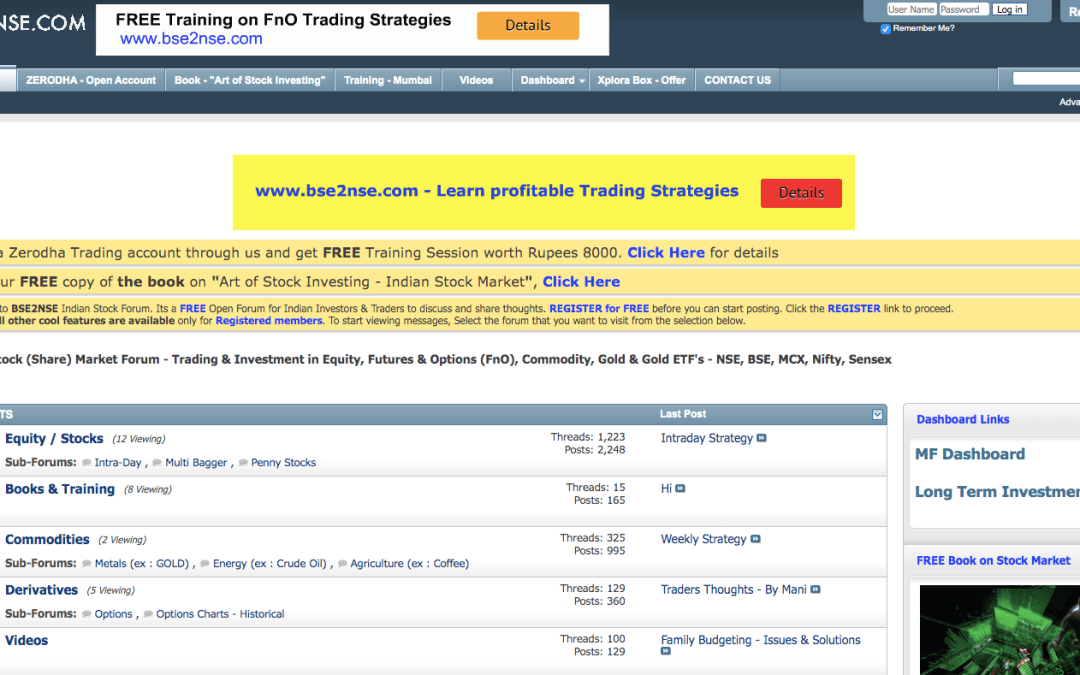The width and height of the screenshot is (1080, 675).
Task: Click the User Name field
Action: (x=911, y=10)
